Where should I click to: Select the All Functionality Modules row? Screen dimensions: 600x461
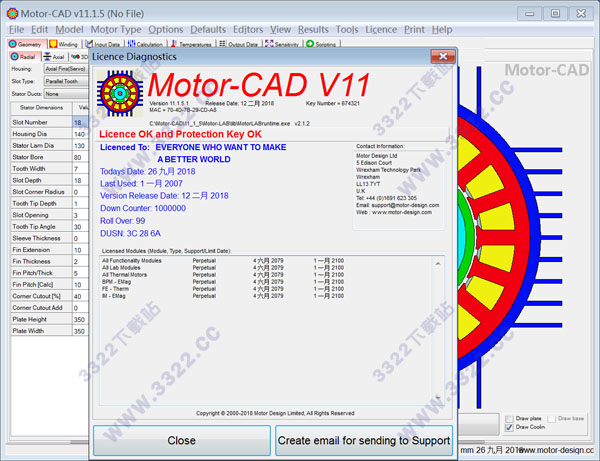tap(223, 261)
